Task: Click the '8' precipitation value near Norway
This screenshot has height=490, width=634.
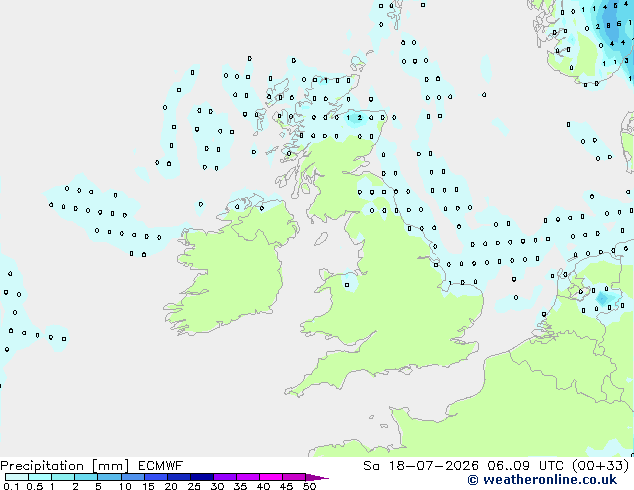Action: coord(608,26)
